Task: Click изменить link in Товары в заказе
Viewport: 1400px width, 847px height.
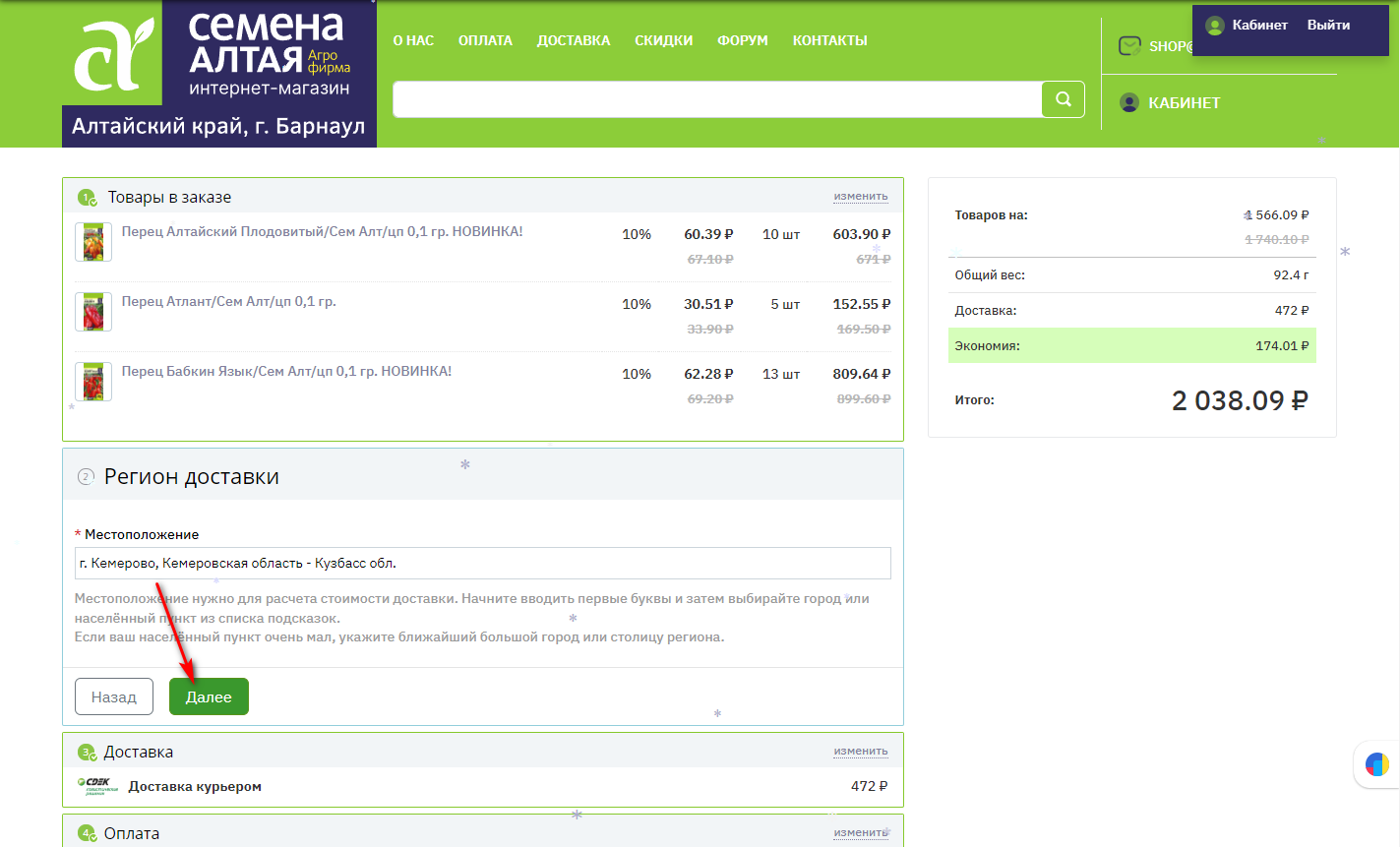Action: [860, 196]
